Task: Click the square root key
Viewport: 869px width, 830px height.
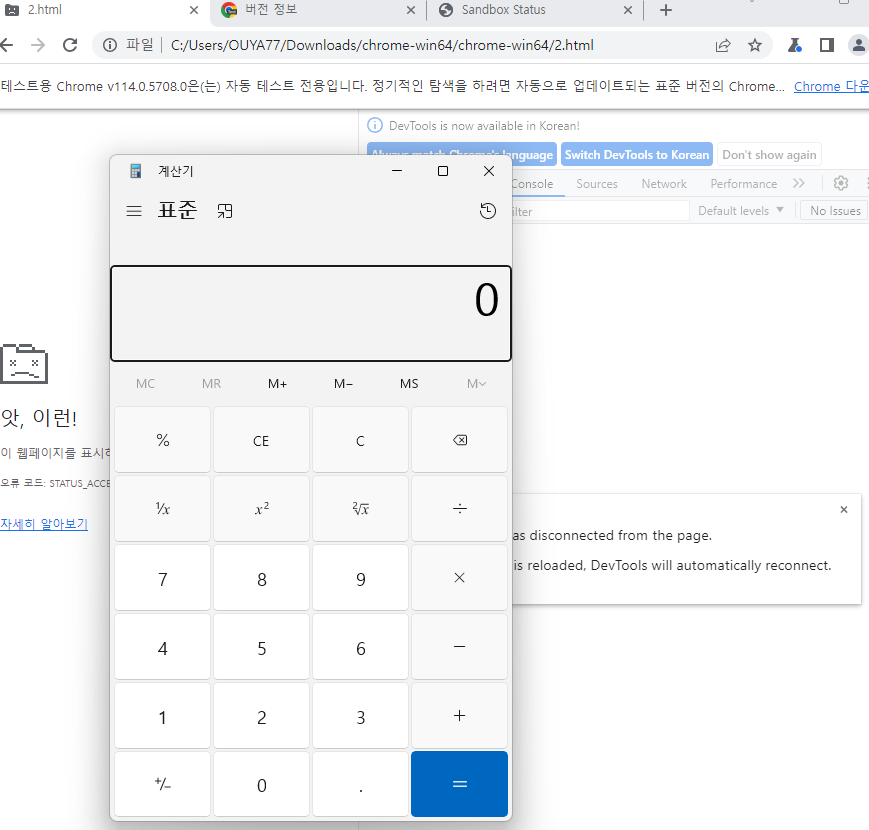Action: [360, 509]
